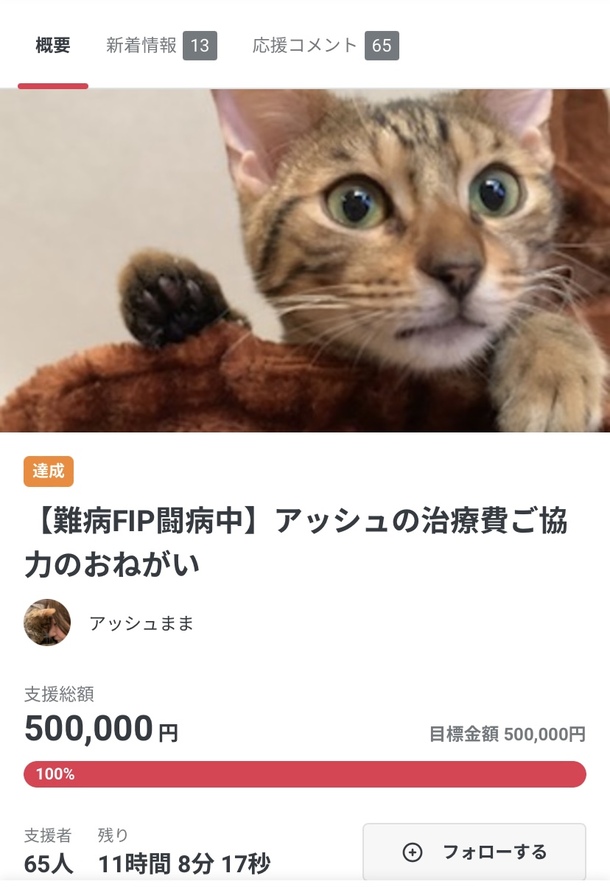Click the 支援総額 label

point(59,694)
